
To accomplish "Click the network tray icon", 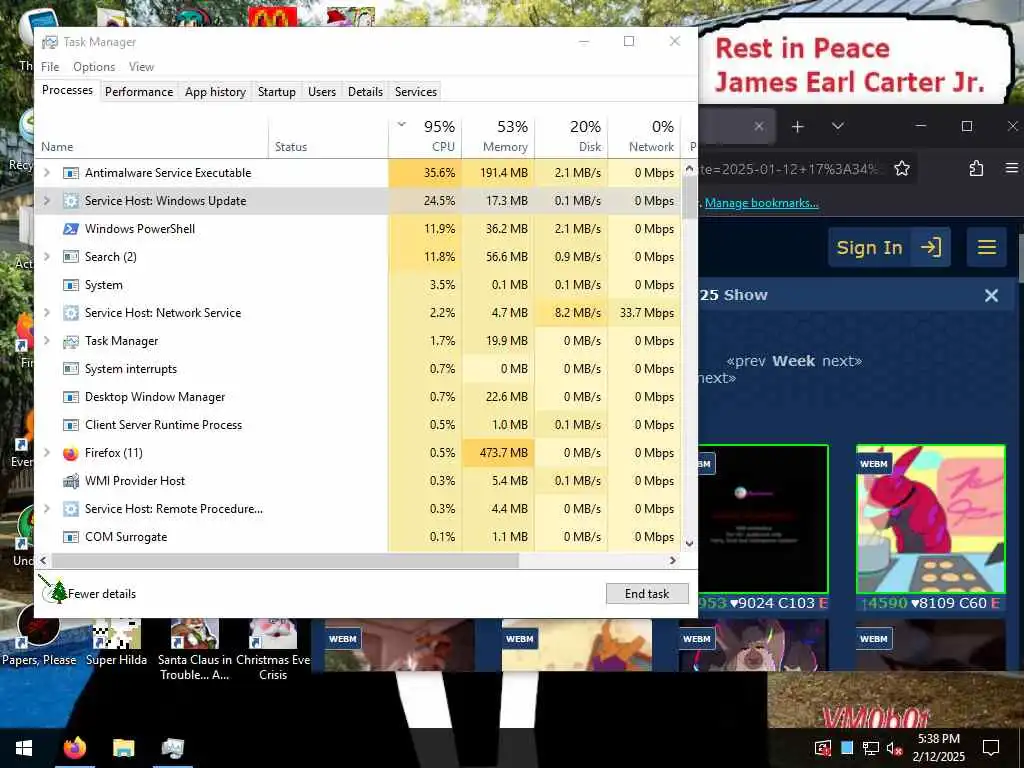I will (x=871, y=748).
